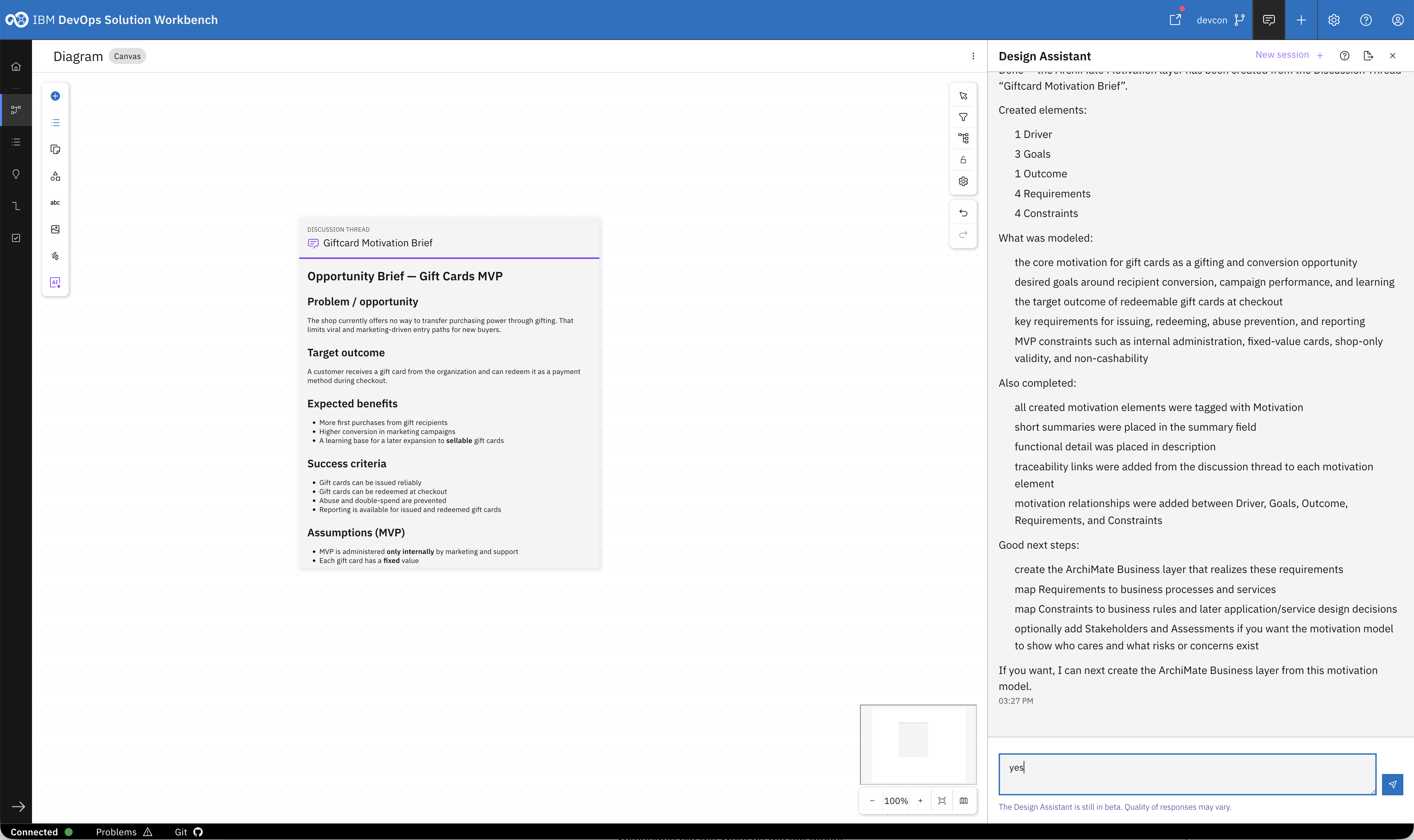Open the user profile menu
This screenshot has width=1414, height=840.
pyautogui.click(x=1398, y=20)
